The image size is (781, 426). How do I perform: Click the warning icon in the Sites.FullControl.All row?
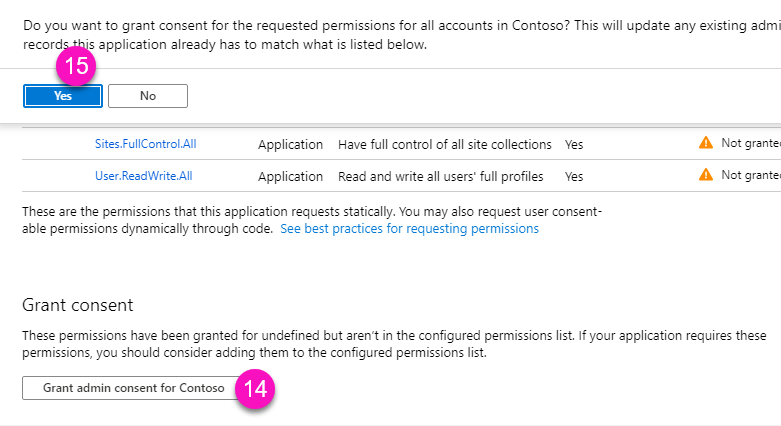point(706,144)
